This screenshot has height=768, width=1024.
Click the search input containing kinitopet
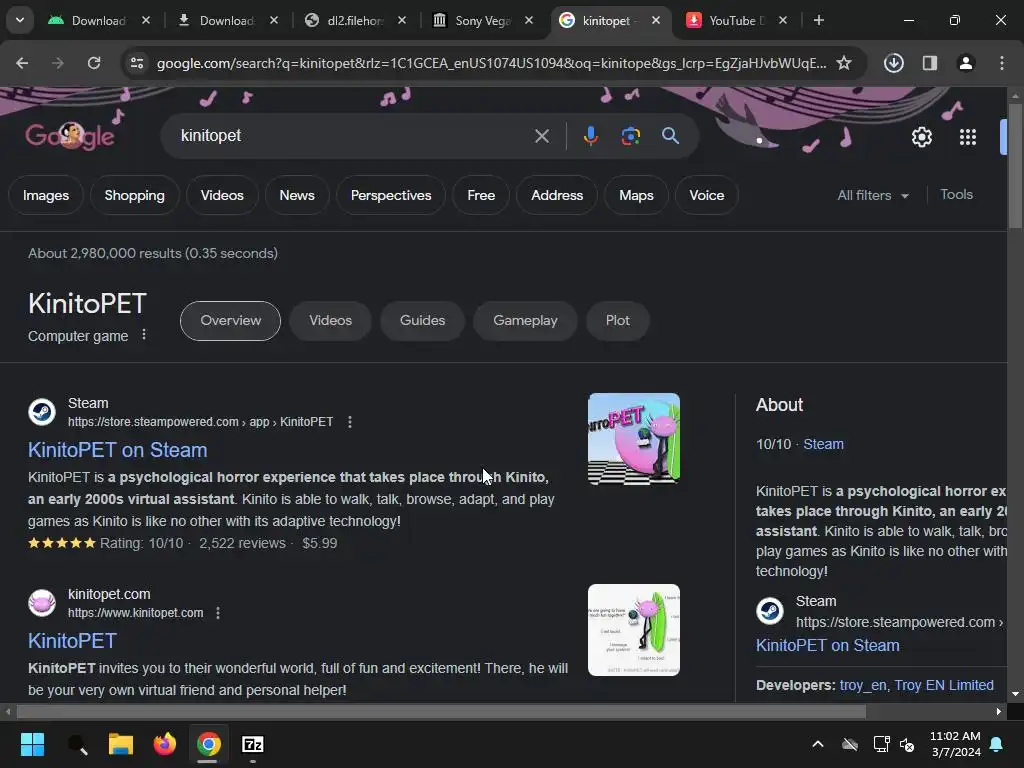point(353,136)
